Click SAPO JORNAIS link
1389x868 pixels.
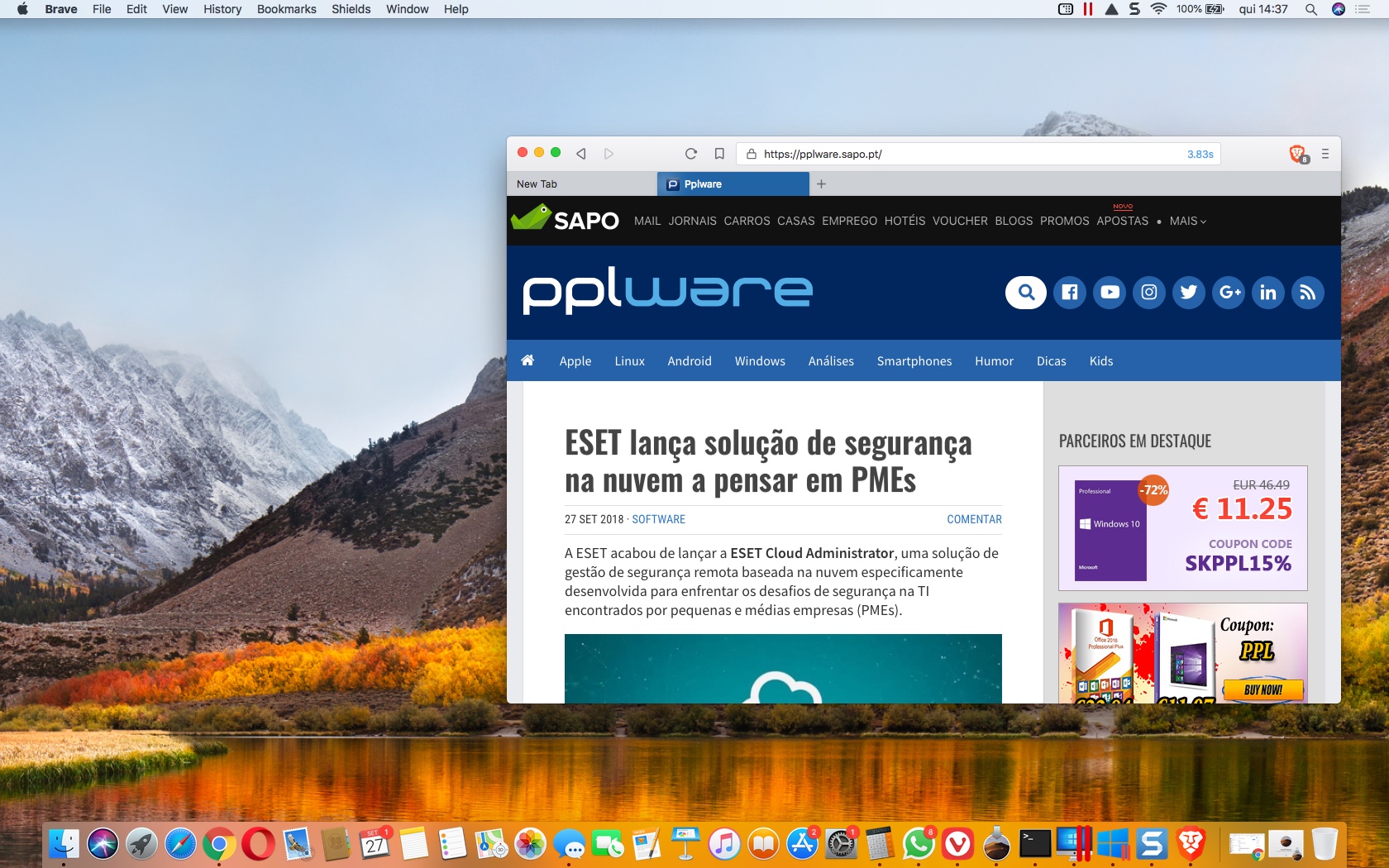click(693, 221)
